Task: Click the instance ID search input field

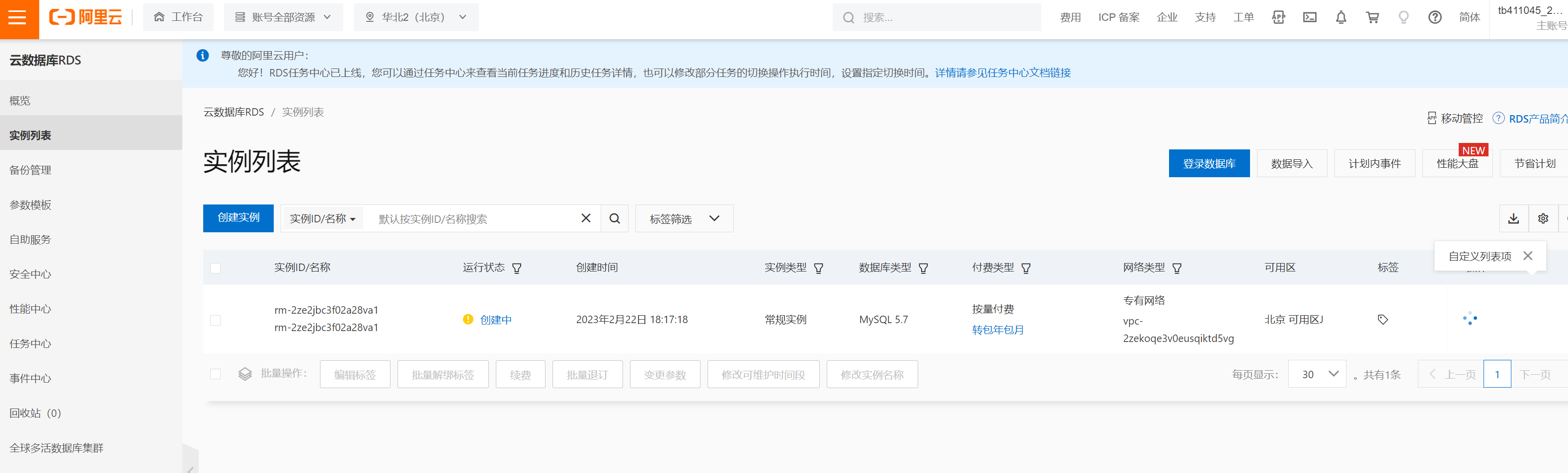Action: coord(471,219)
